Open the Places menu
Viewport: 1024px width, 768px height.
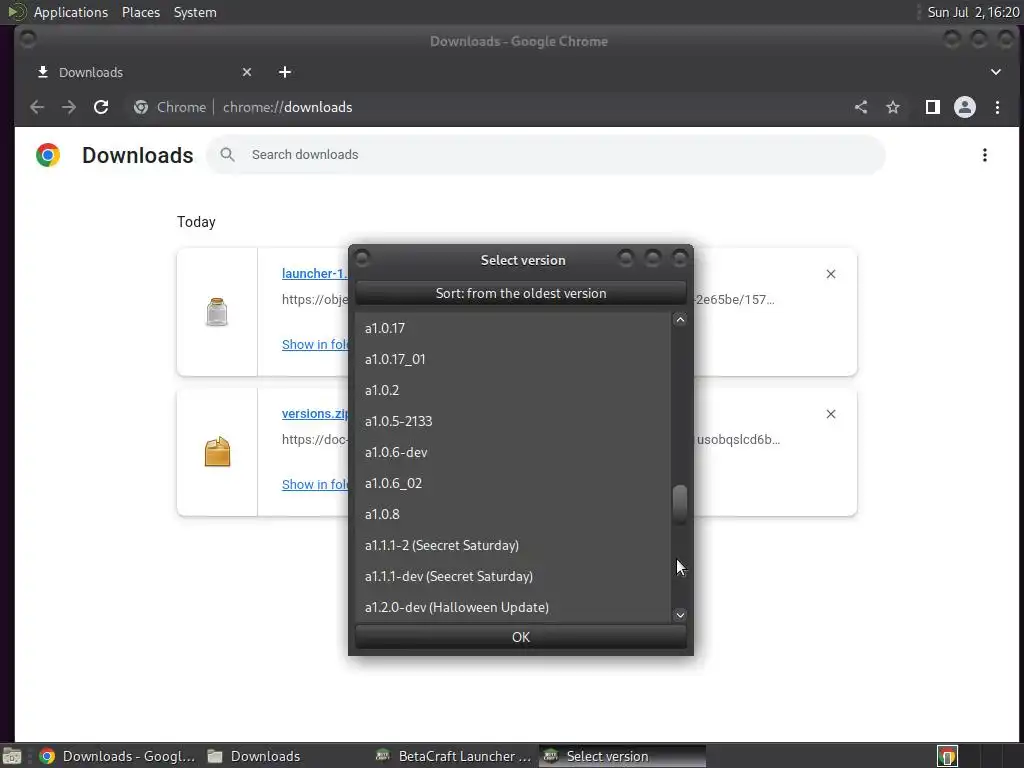[140, 12]
